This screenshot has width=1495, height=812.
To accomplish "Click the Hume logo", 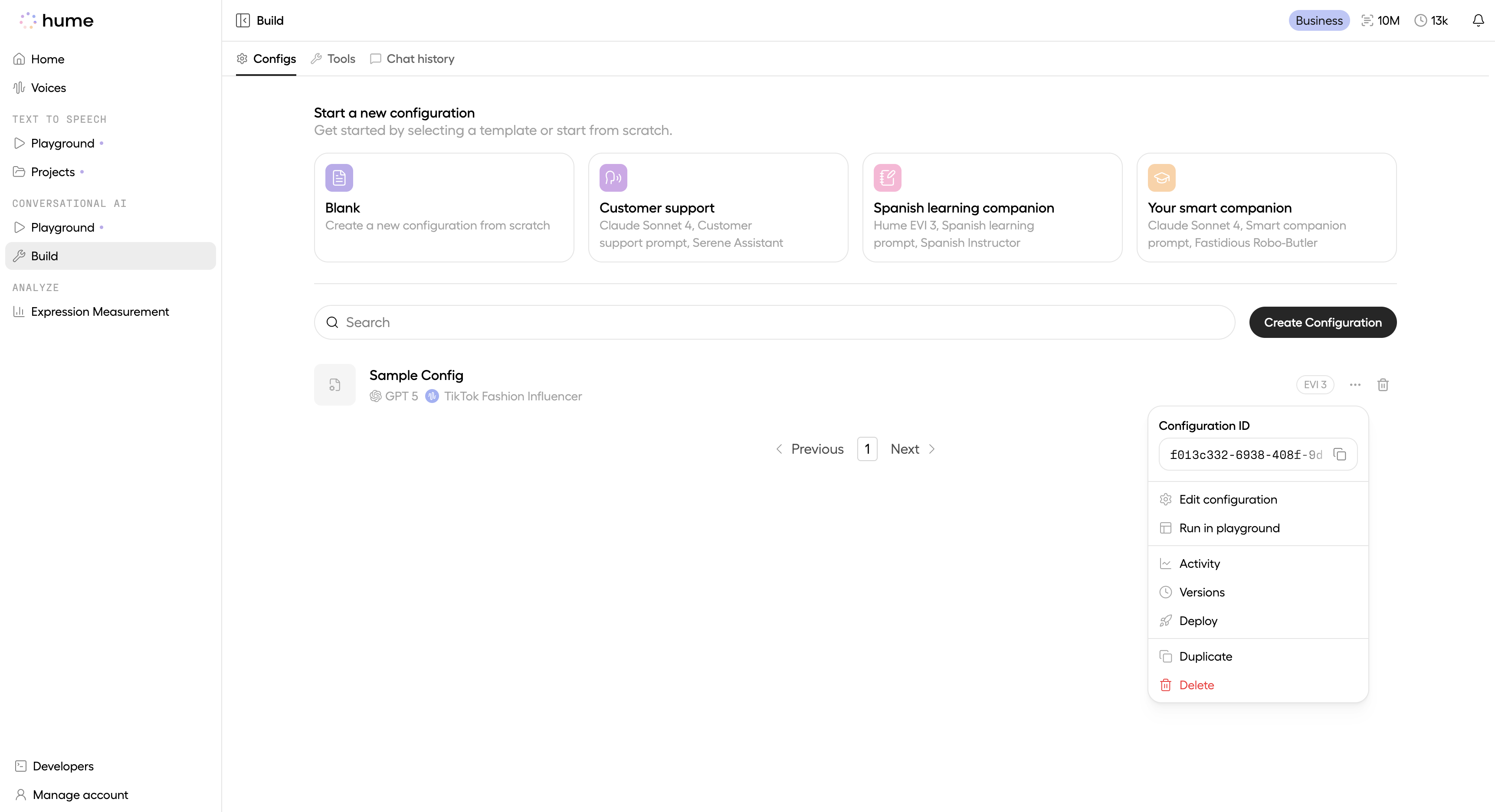I will coord(56,20).
